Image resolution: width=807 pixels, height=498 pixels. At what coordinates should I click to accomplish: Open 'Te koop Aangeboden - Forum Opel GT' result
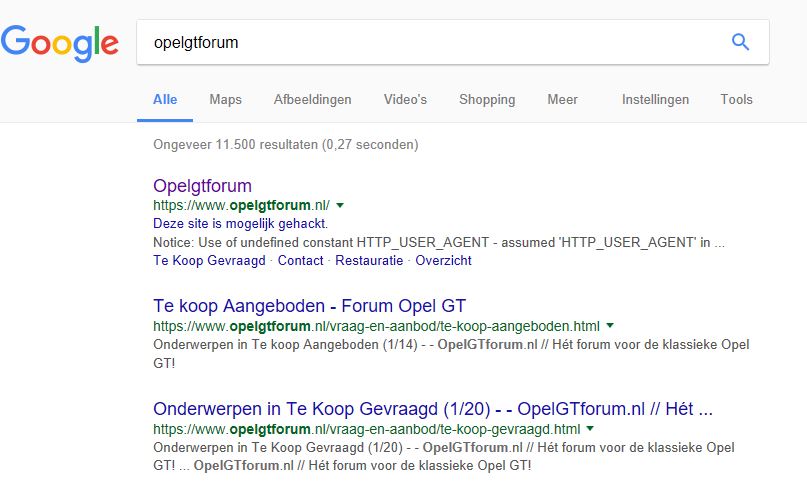click(309, 306)
